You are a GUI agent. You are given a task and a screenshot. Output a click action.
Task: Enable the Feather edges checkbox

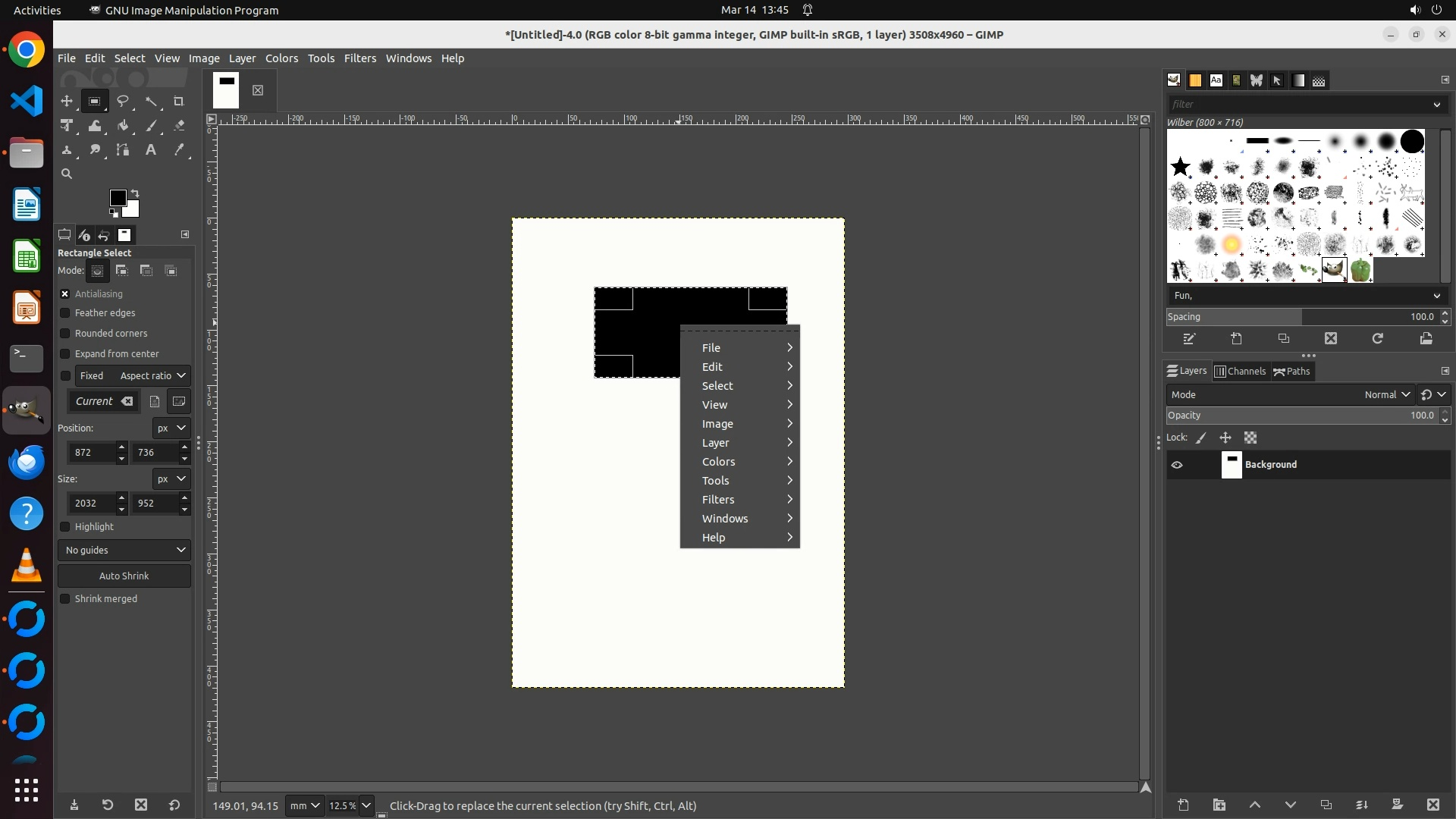65,313
